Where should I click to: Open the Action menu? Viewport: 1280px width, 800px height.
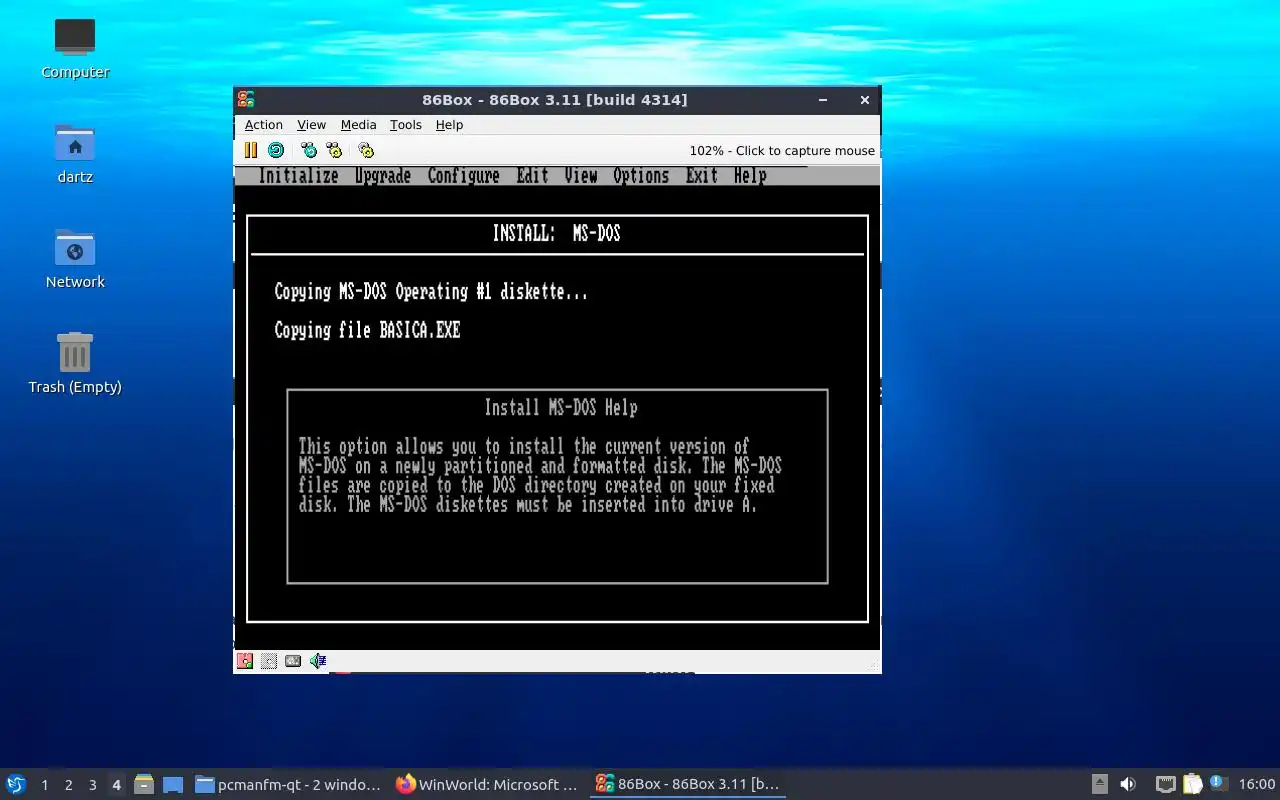point(264,125)
